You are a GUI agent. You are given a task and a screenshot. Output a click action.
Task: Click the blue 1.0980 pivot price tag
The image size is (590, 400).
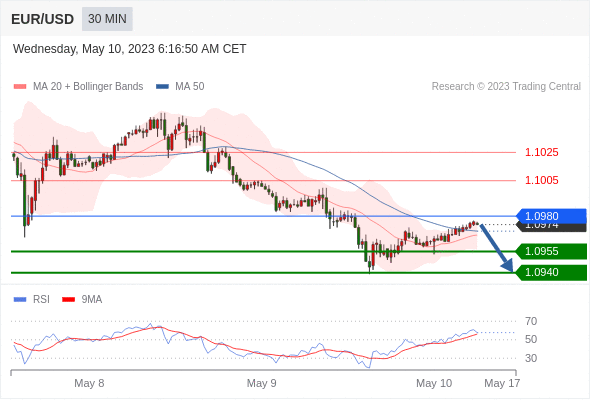pos(551,216)
